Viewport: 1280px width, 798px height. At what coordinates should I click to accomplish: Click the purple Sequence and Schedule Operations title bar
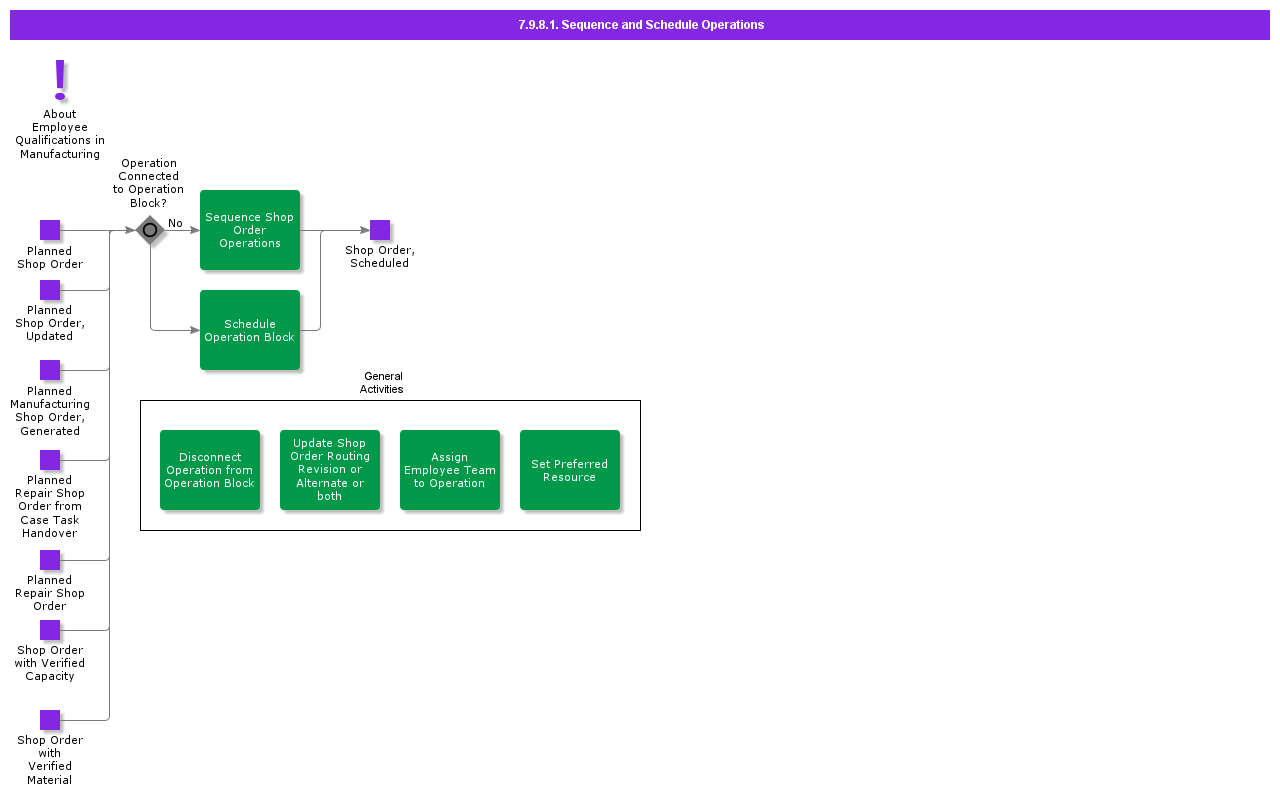point(640,25)
